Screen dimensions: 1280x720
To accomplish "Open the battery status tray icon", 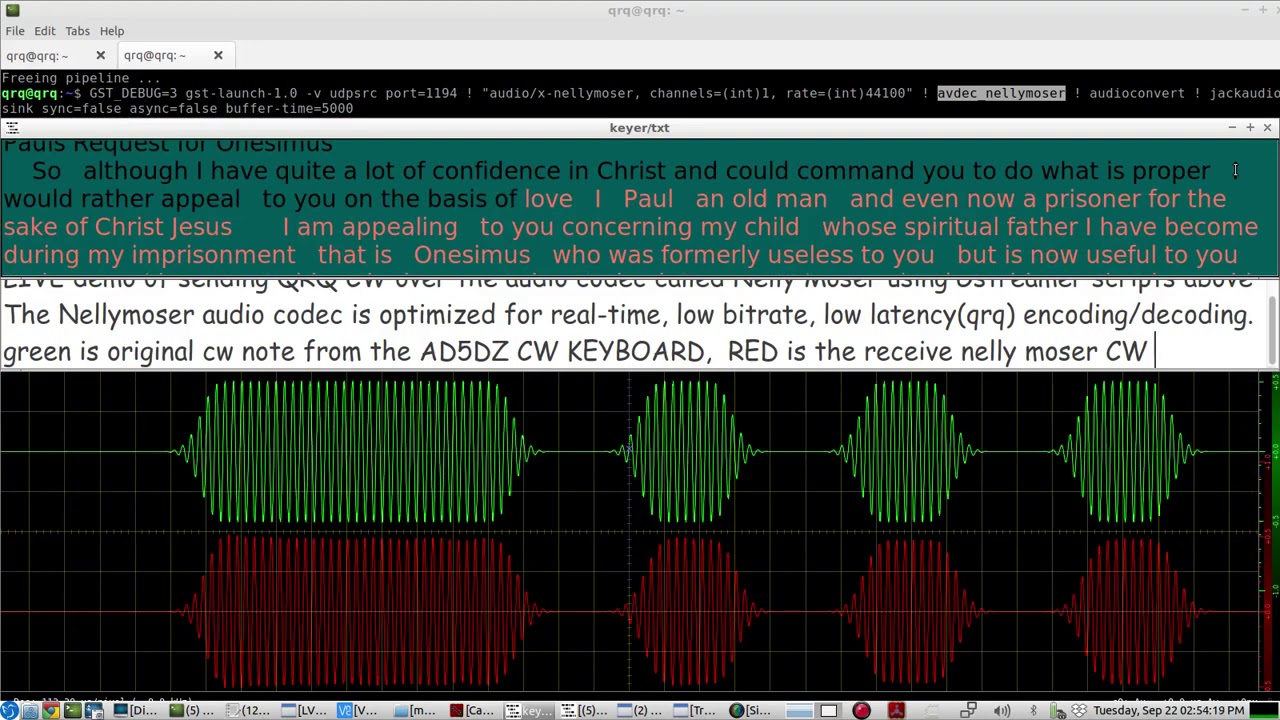I will pos(1056,710).
